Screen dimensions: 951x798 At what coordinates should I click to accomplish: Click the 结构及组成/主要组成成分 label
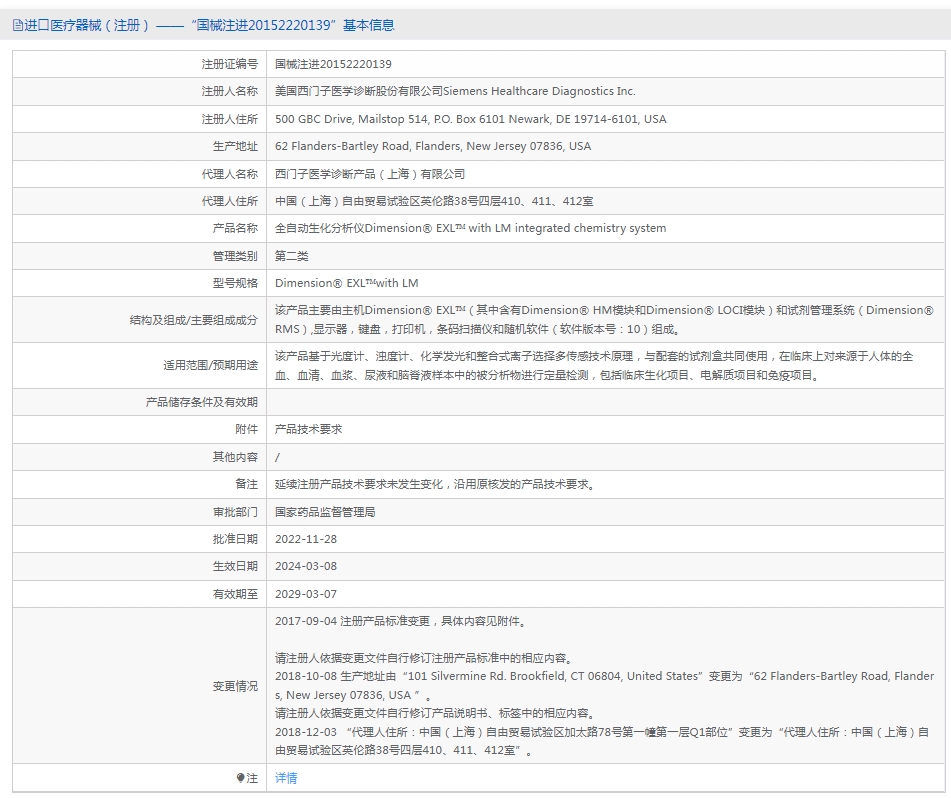pos(193,320)
